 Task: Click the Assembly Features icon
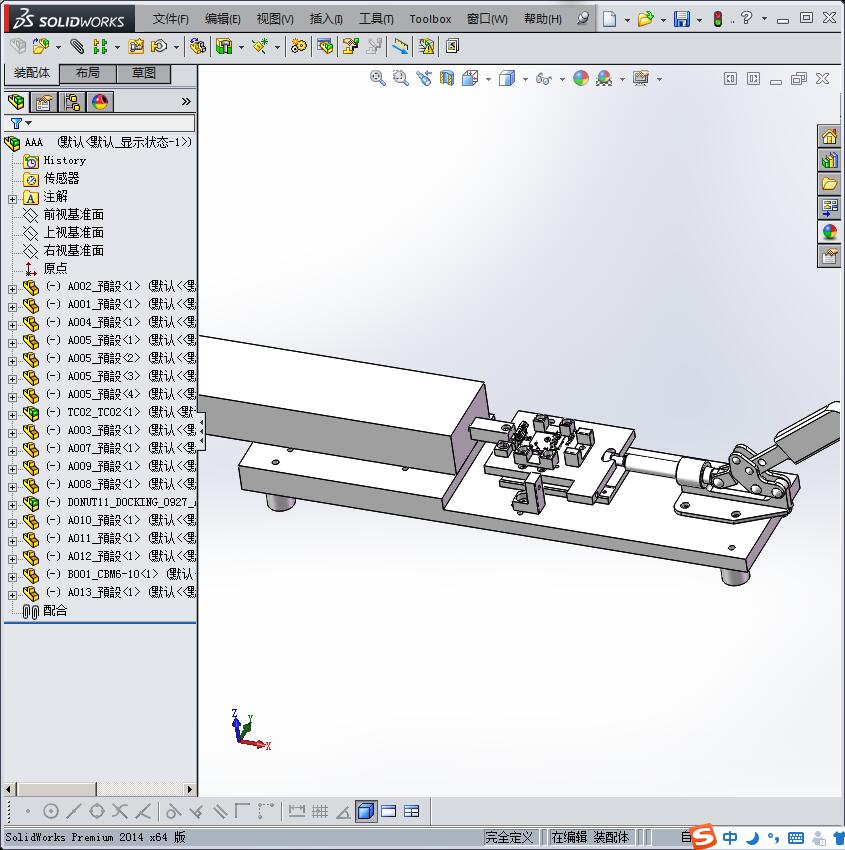click(224, 47)
